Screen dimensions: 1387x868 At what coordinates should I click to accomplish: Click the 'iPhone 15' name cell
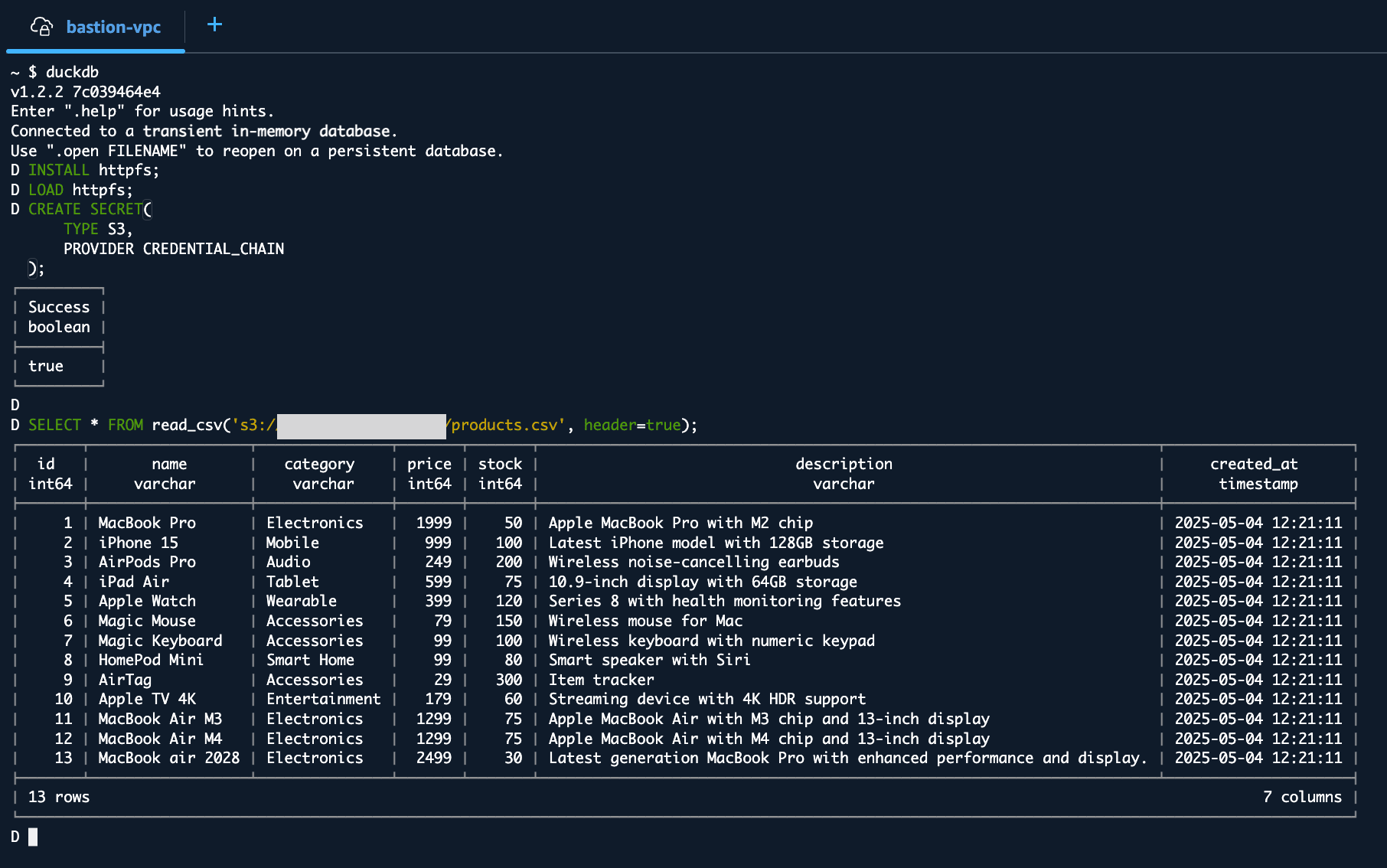139,543
